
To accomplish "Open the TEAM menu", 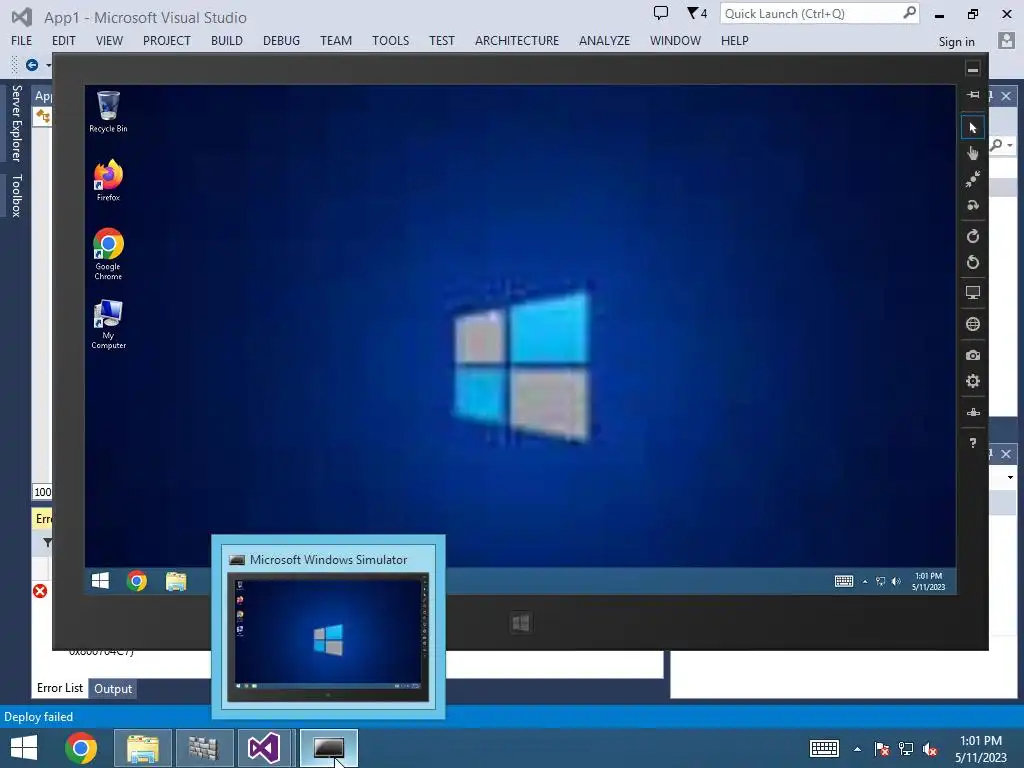I will [336, 40].
